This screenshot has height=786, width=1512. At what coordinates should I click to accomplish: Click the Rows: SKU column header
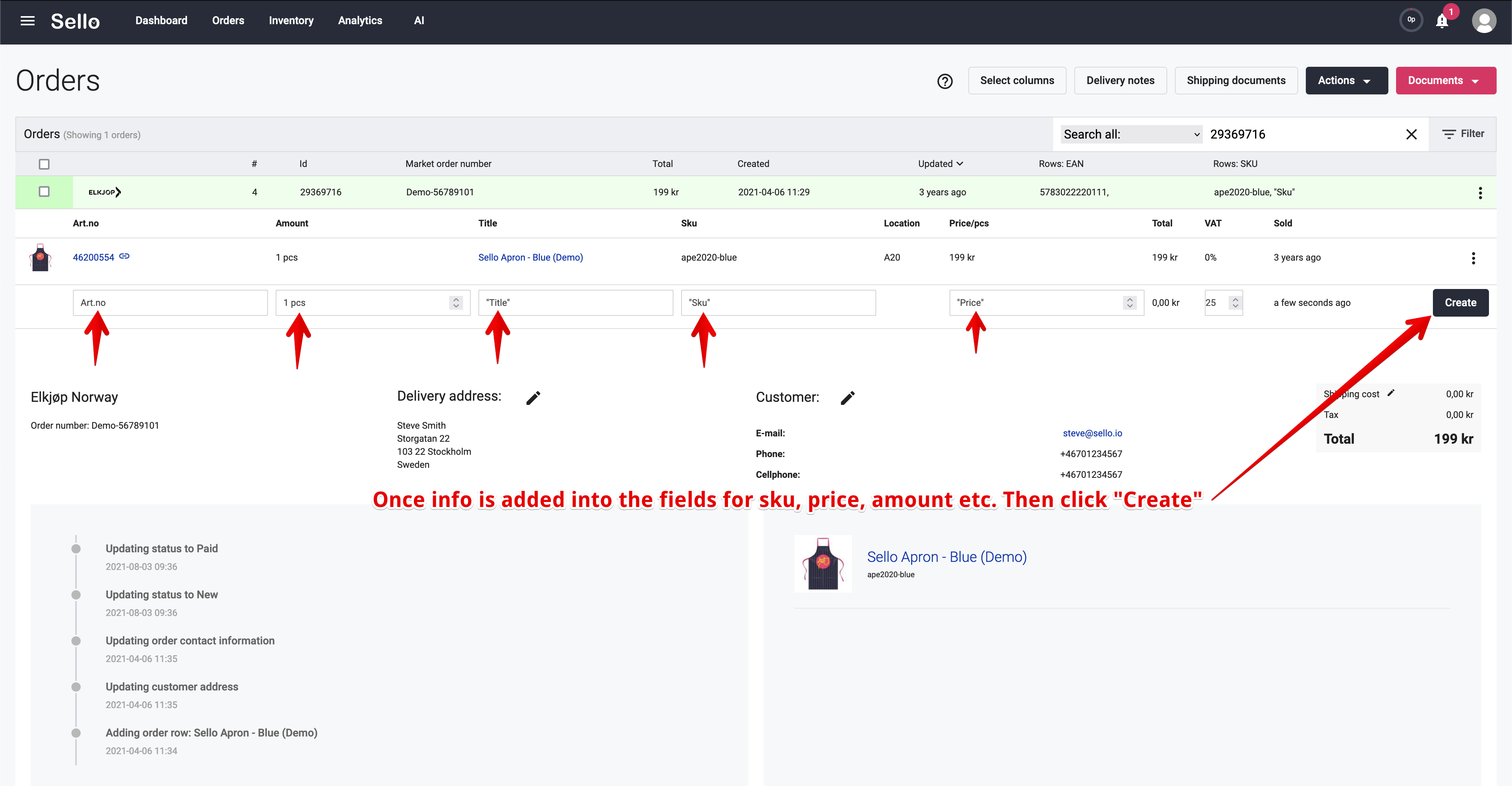click(x=1235, y=163)
